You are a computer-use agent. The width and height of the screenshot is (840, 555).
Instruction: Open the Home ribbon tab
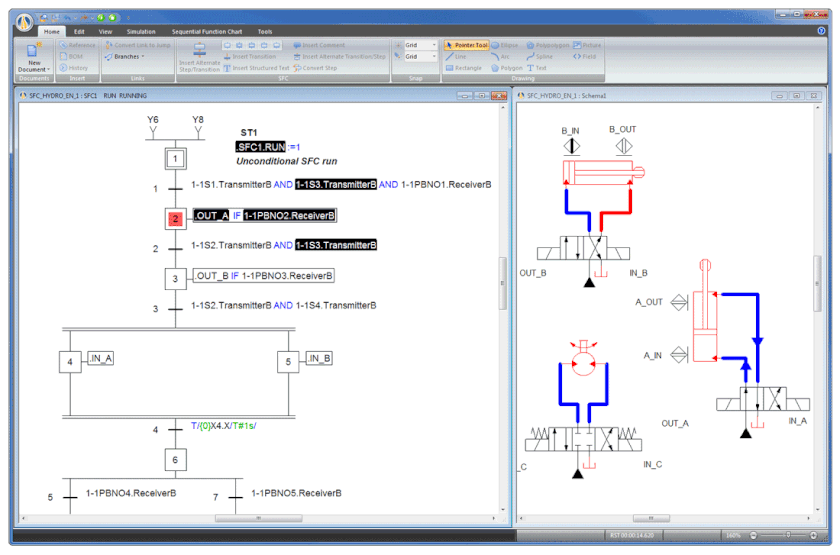(52, 32)
